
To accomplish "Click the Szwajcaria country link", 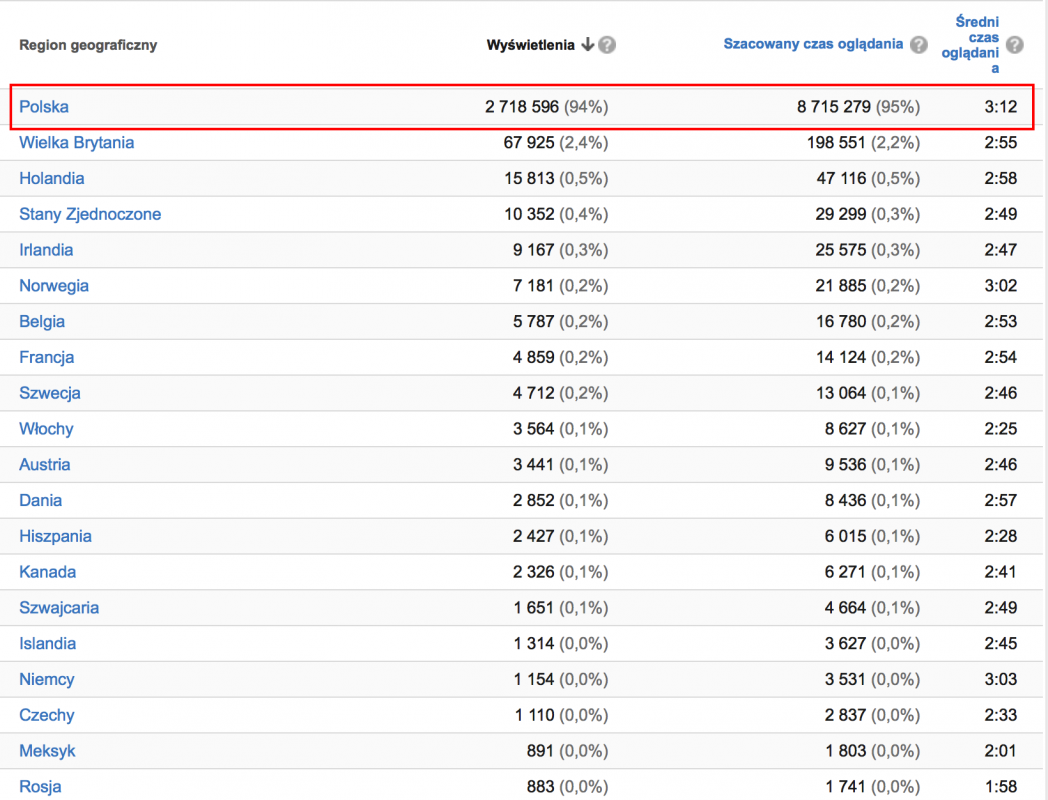I will pos(59,608).
